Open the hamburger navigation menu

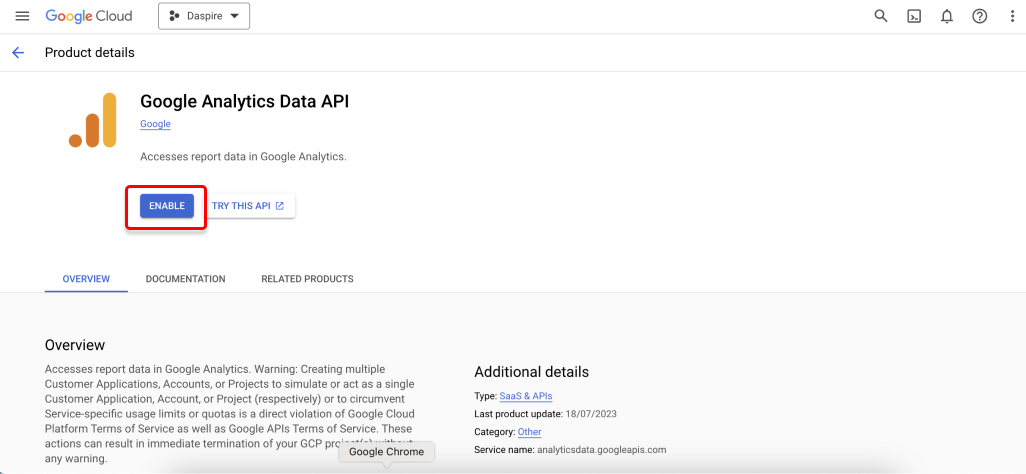(x=22, y=16)
